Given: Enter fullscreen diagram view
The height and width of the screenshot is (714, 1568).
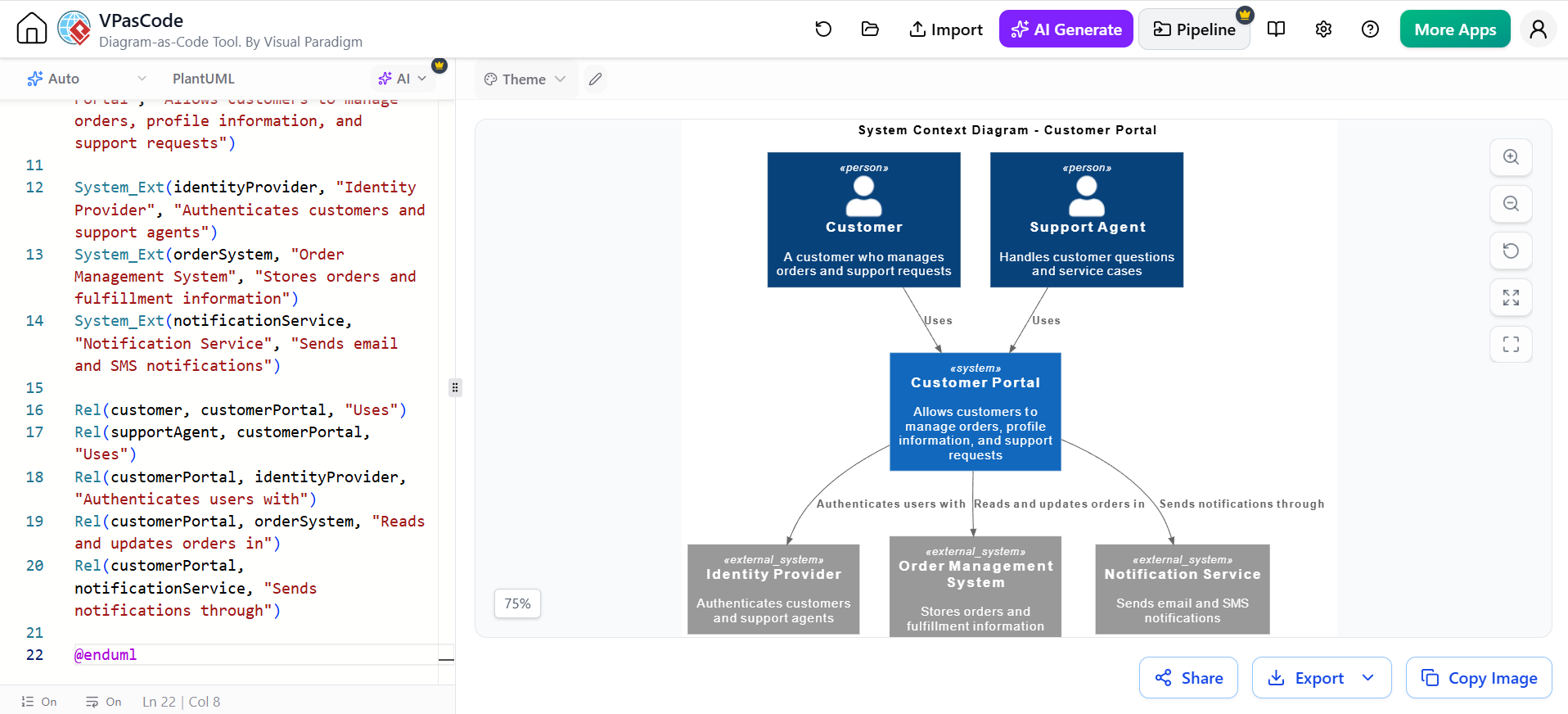Looking at the screenshot, I should [1511, 345].
